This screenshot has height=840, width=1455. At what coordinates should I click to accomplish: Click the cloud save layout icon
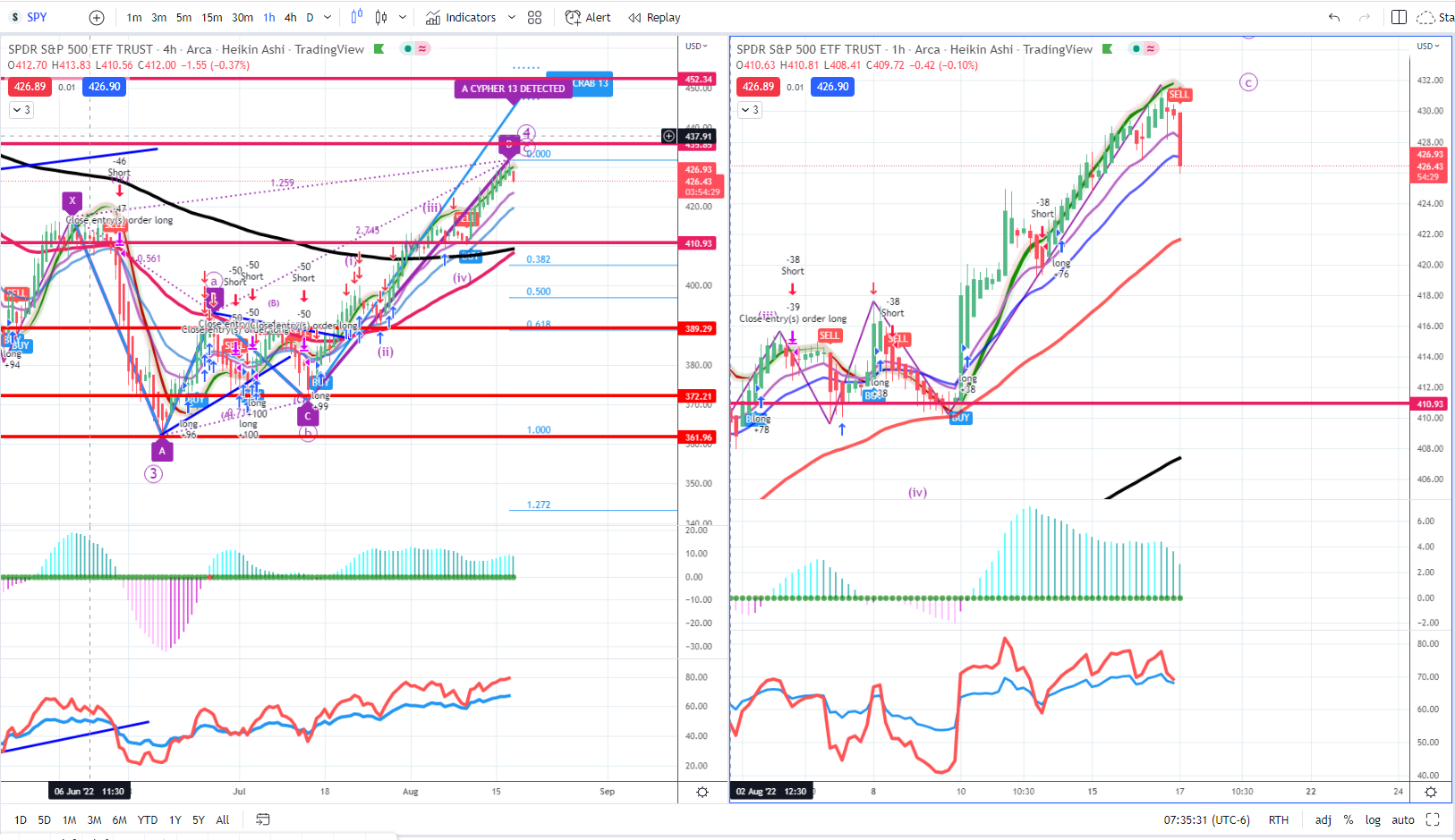tap(1425, 17)
